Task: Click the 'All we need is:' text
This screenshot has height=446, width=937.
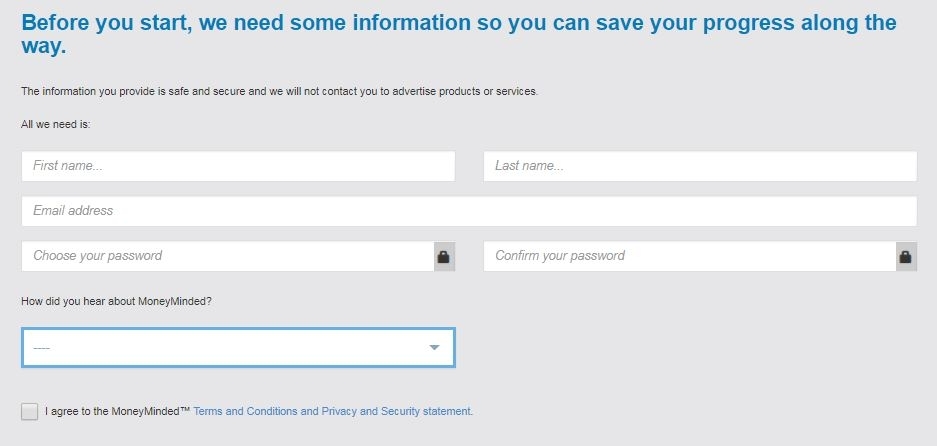Action: tap(56, 124)
